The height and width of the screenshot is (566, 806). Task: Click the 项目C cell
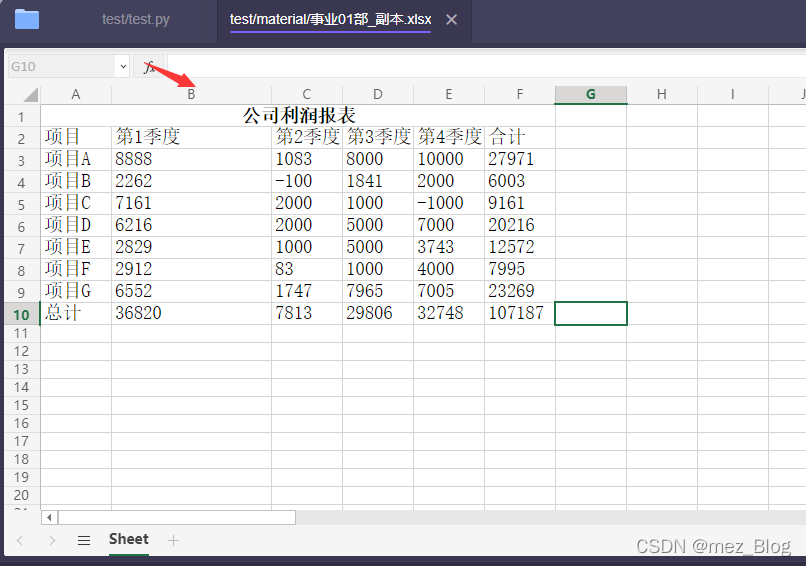point(76,204)
